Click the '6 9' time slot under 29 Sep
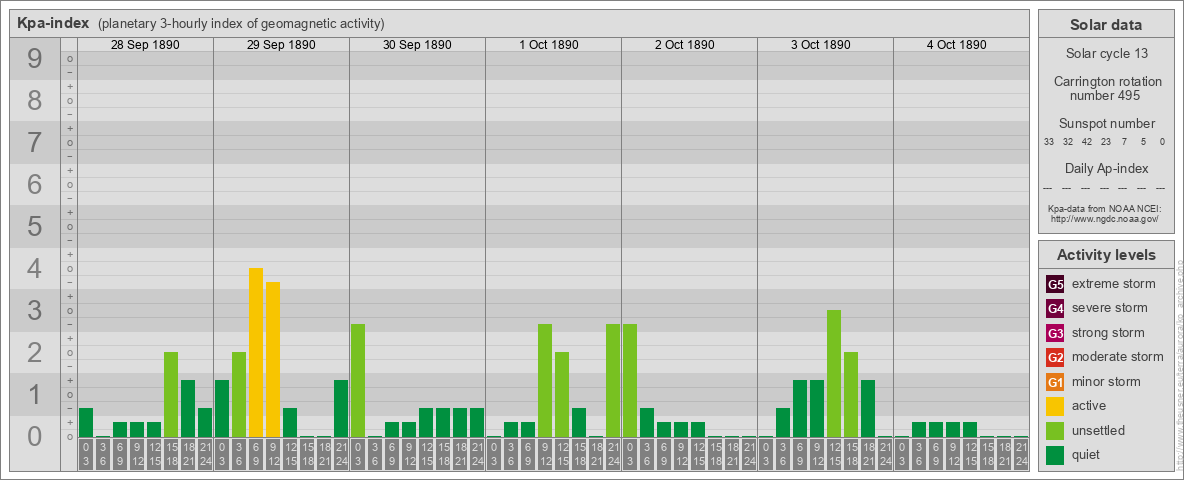Image resolution: width=1184 pixels, height=480 pixels. (256, 455)
